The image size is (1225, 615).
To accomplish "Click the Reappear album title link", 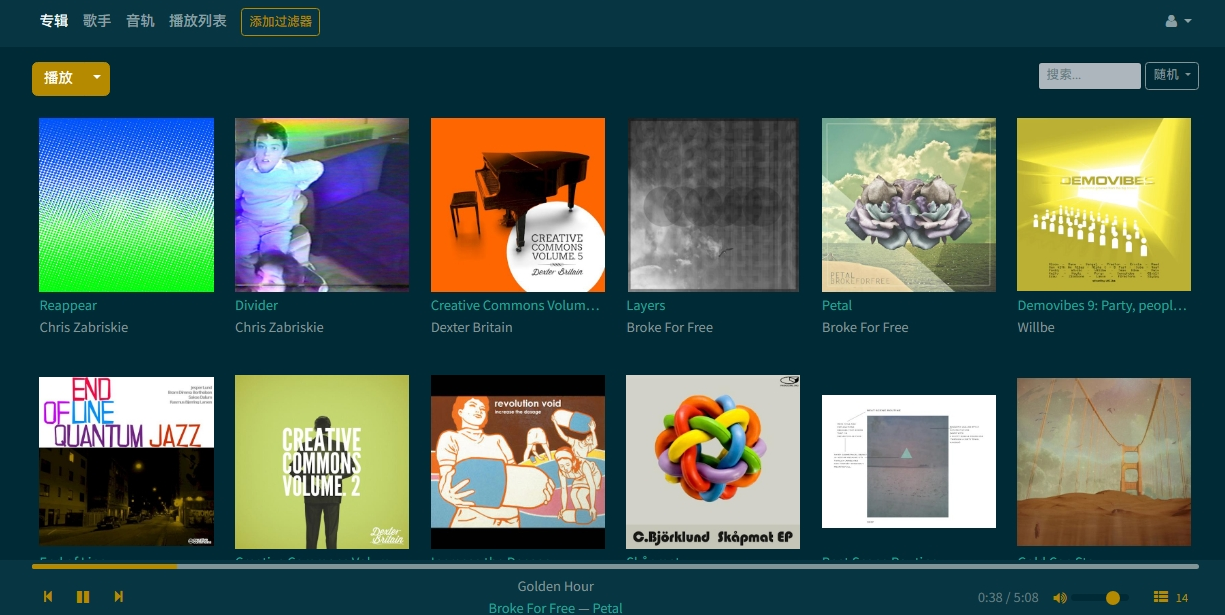I will 68,306.
